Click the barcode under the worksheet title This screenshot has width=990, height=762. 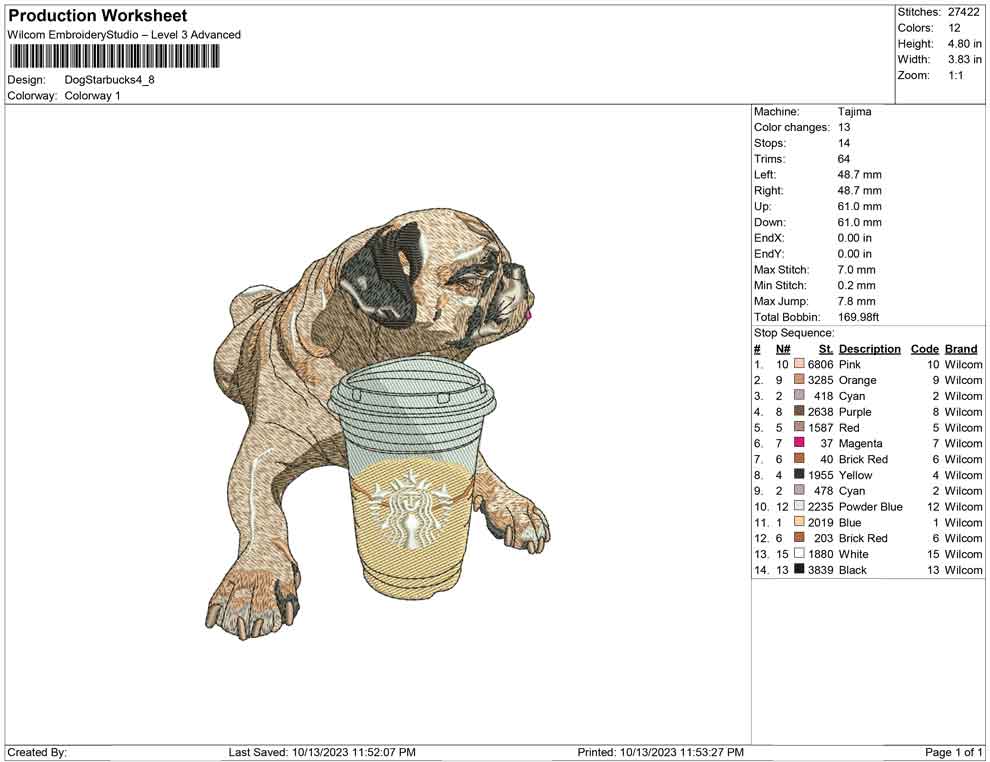coord(114,56)
